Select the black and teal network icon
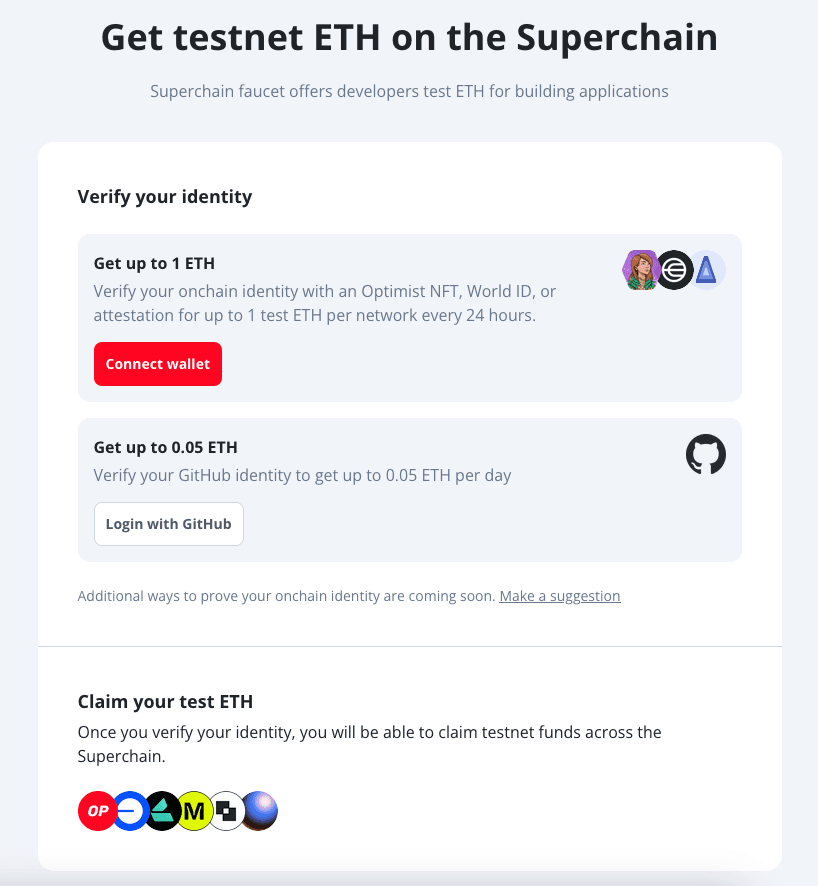Viewport: 818px width, 886px height. pos(163,812)
